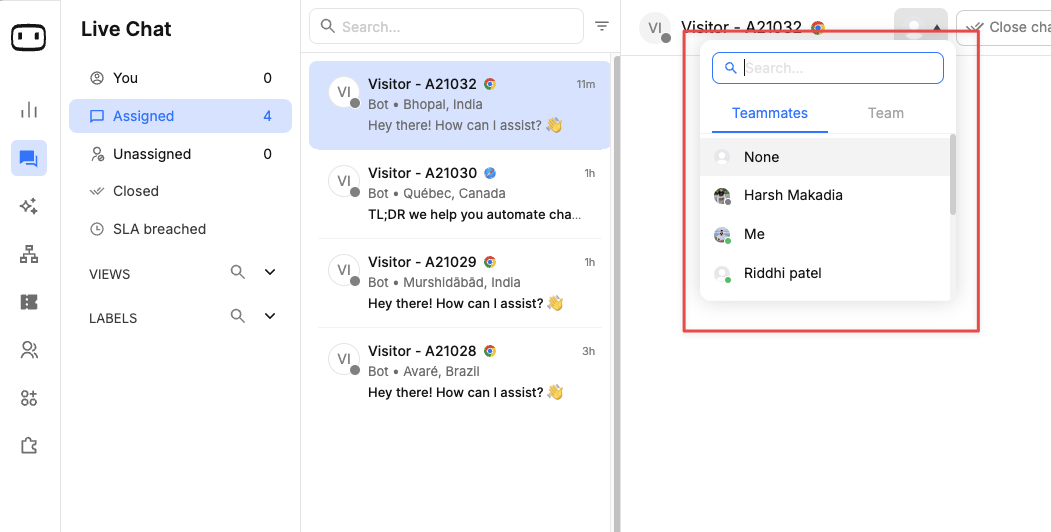1051x532 pixels.
Task: Switch to the Teammates tab
Action: (769, 113)
